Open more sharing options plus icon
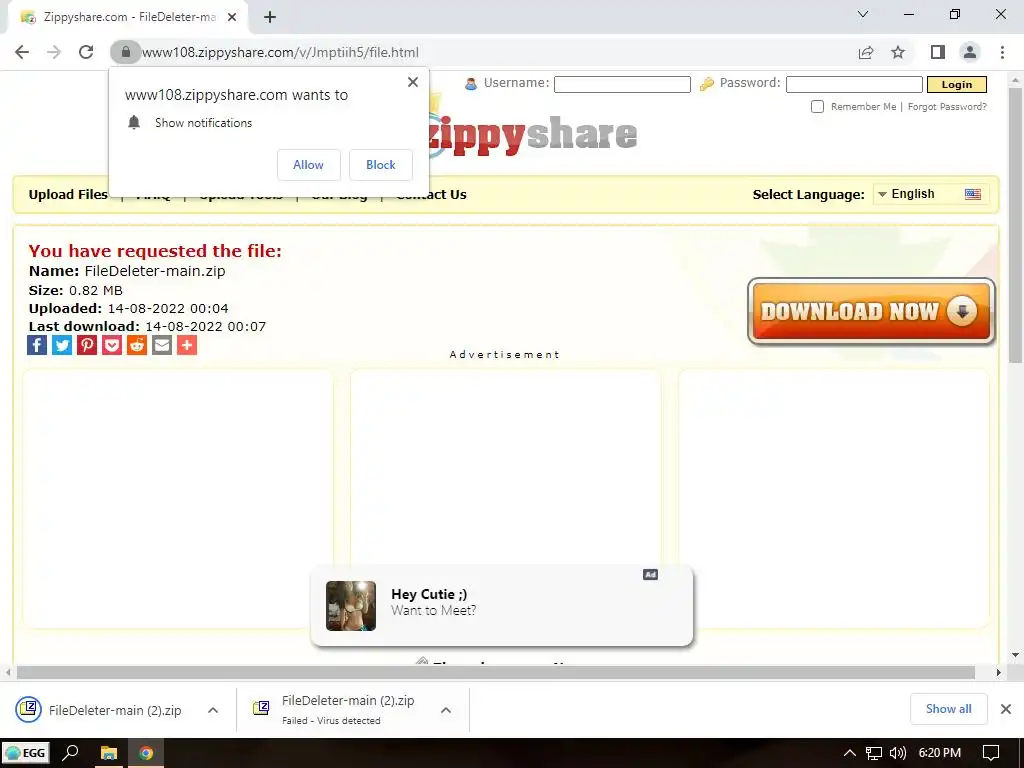The width and height of the screenshot is (1024, 768). (187, 345)
